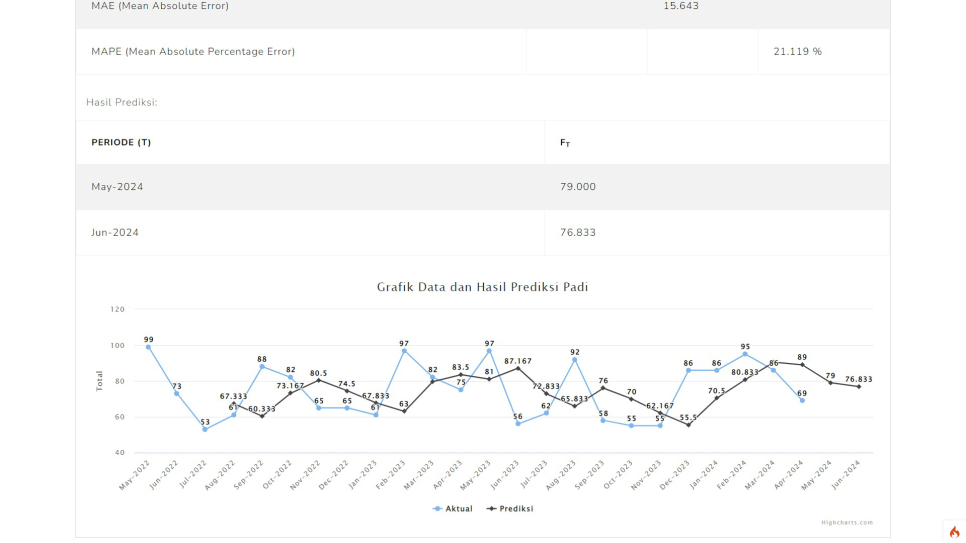
Task: Click the Aktual data point labeled 53
Action: (205, 429)
